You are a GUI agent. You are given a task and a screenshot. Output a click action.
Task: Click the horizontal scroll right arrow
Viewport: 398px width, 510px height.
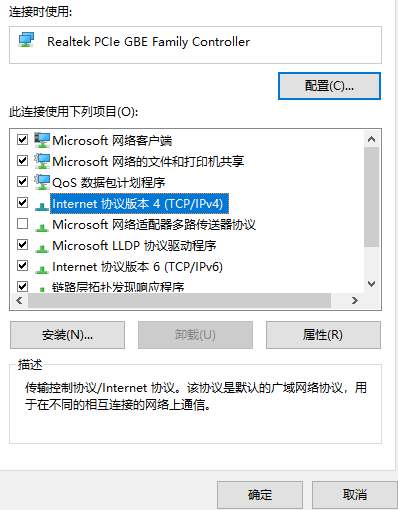[x=355, y=301]
